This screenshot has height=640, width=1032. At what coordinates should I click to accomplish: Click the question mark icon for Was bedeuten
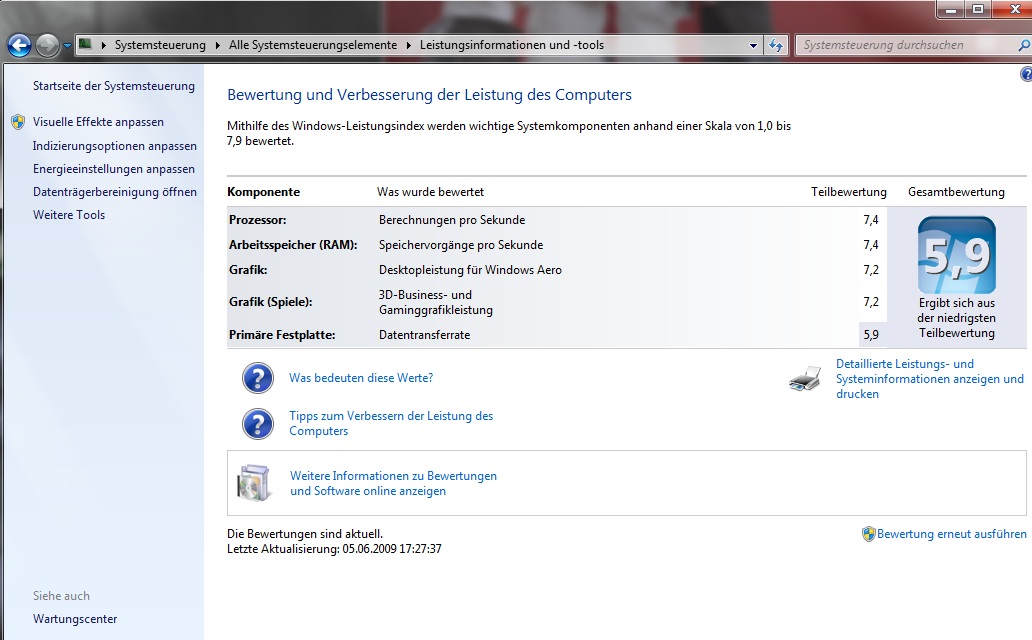coord(258,378)
